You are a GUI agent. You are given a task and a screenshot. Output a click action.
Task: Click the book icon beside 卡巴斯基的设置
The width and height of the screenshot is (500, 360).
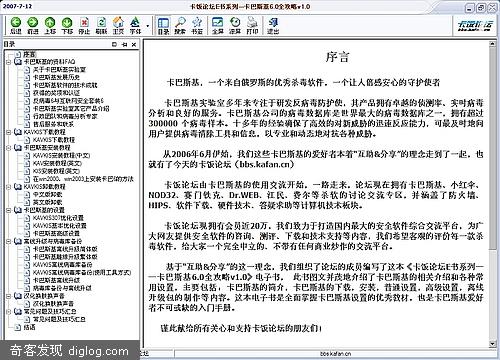click(18, 210)
